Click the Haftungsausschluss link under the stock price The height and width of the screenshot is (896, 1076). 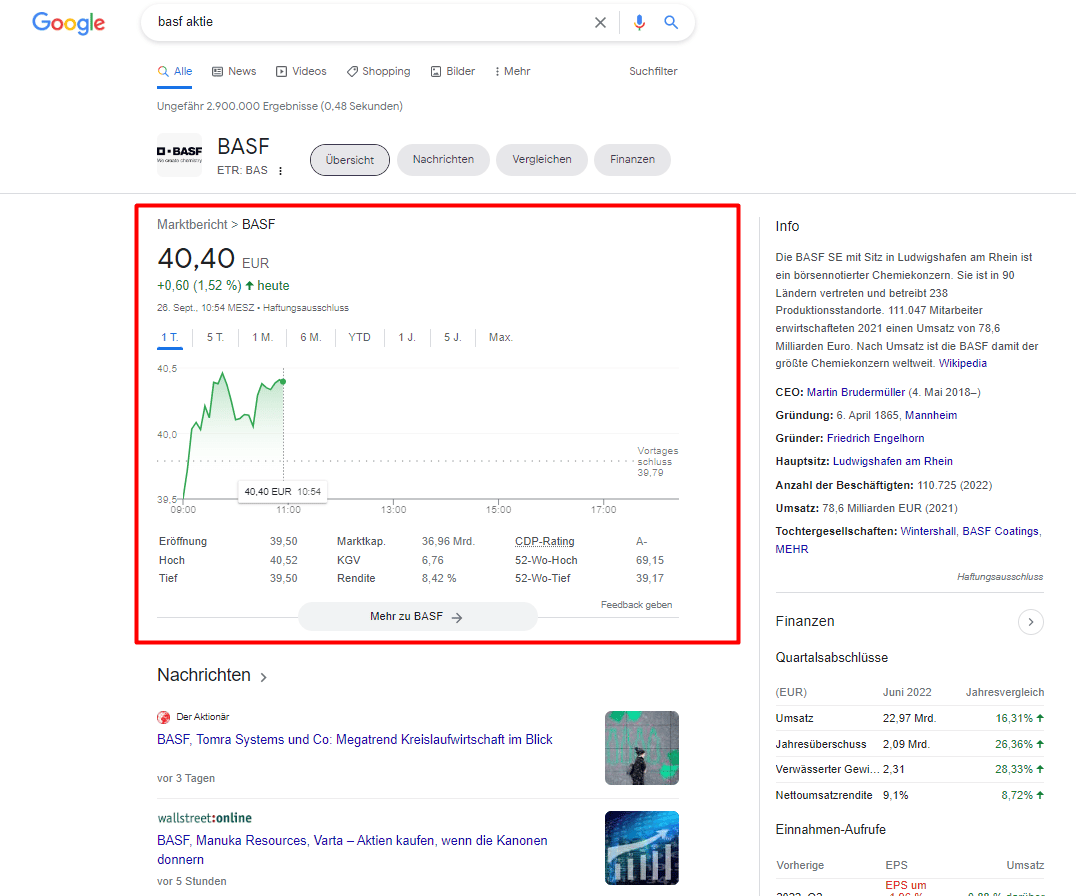coord(306,308)
